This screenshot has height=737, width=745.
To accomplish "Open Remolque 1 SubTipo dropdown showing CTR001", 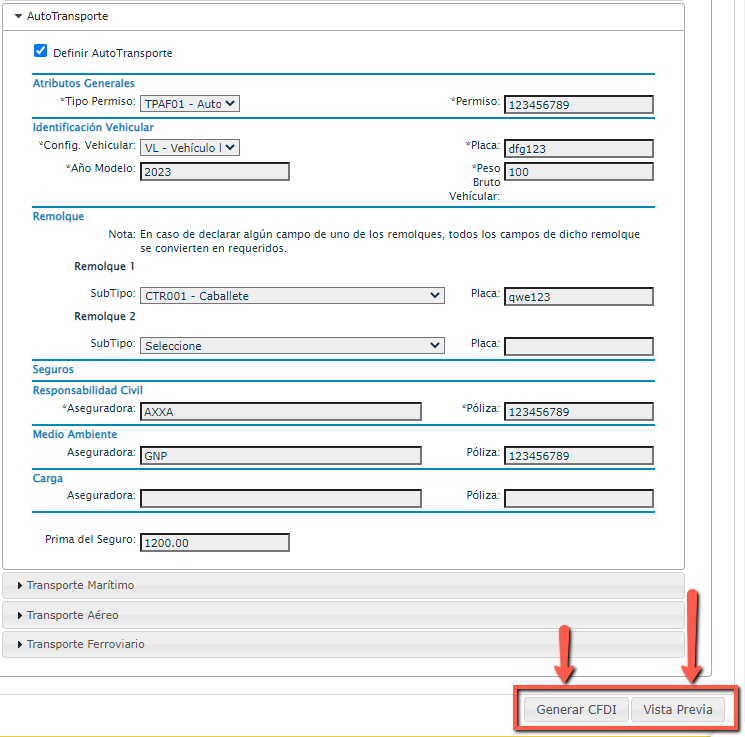I will point(292,296).
